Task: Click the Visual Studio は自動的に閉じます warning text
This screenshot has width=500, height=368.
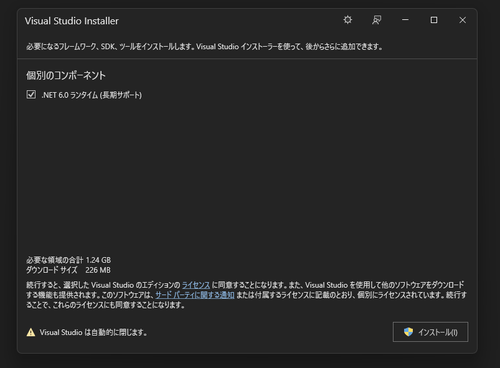Action: (93, 332)
